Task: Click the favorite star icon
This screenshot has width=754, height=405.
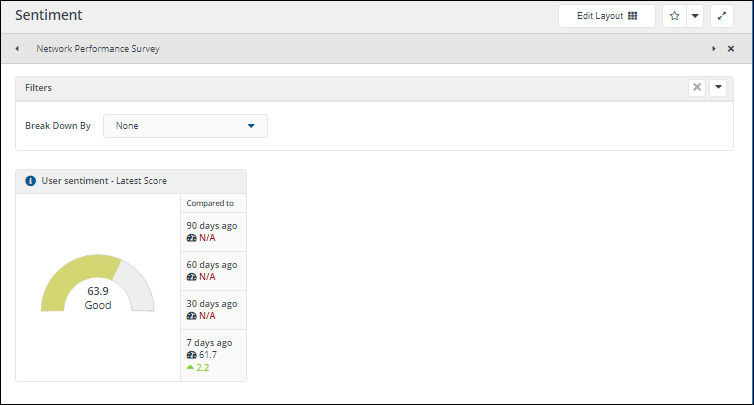Action: point(674,16)
